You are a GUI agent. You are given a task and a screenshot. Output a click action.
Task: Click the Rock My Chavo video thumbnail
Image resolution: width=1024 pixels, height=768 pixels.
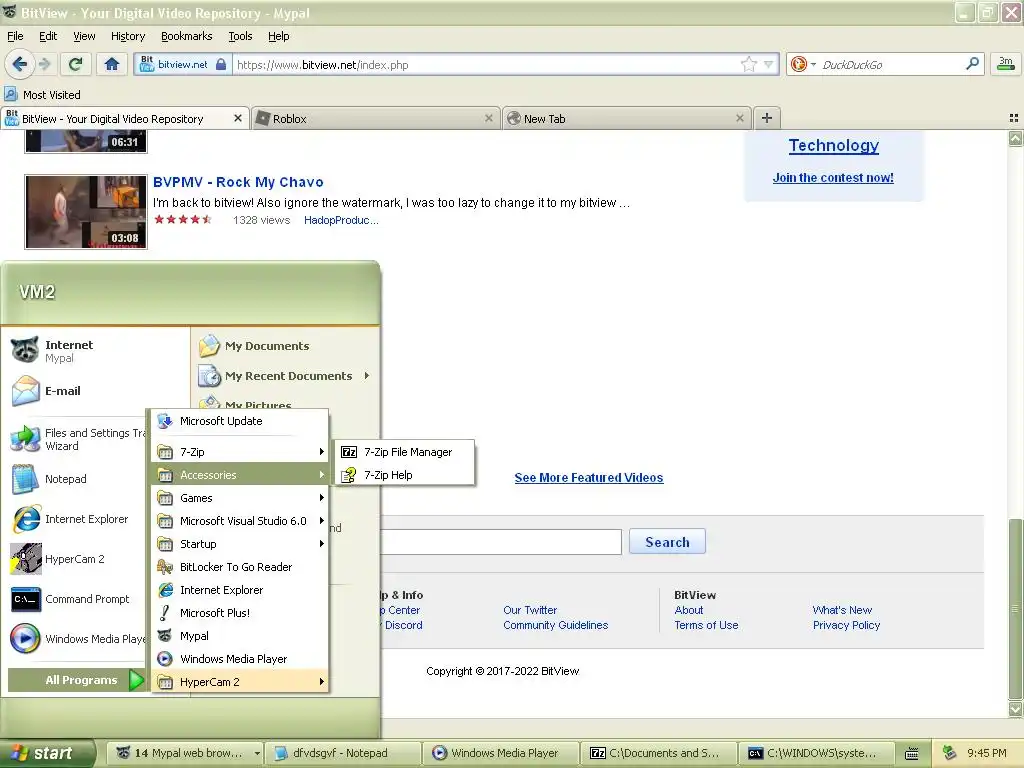(x=86, y=212)
